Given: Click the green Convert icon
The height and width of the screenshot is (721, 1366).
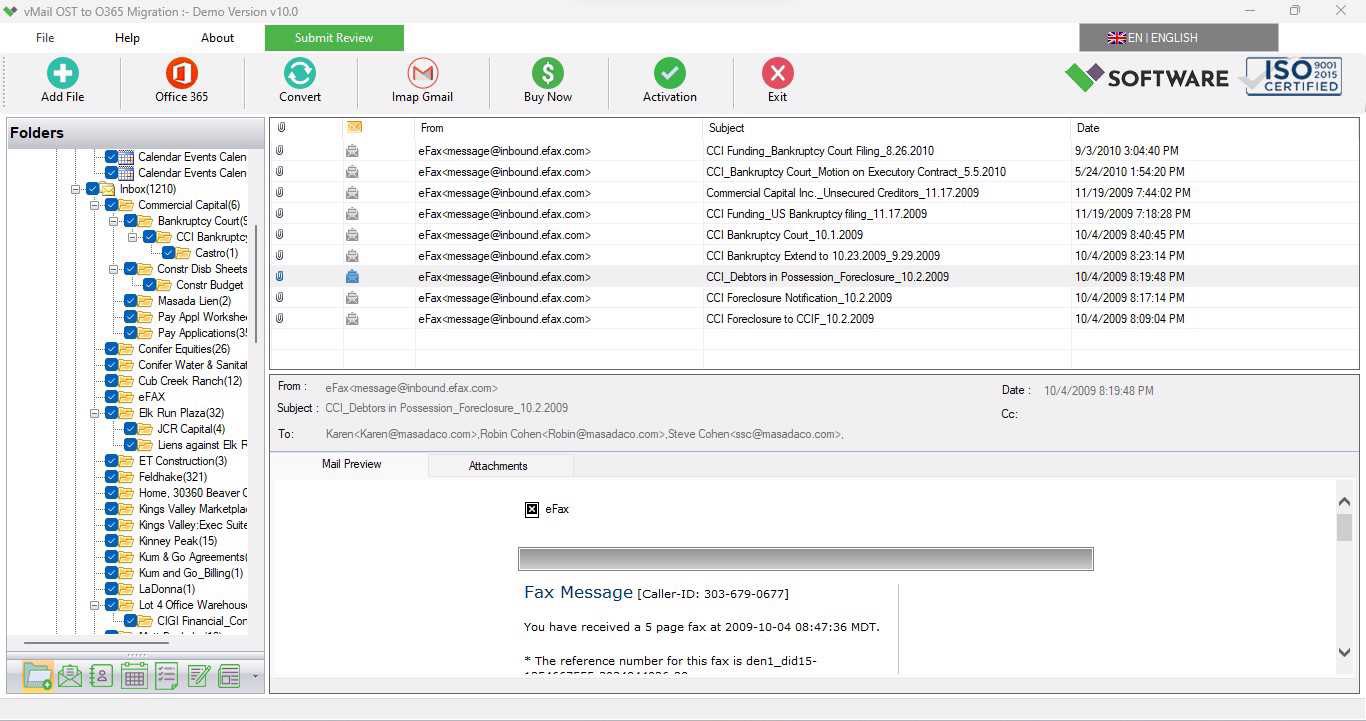Looking at the screenshot, I should (x=300, y=73).
